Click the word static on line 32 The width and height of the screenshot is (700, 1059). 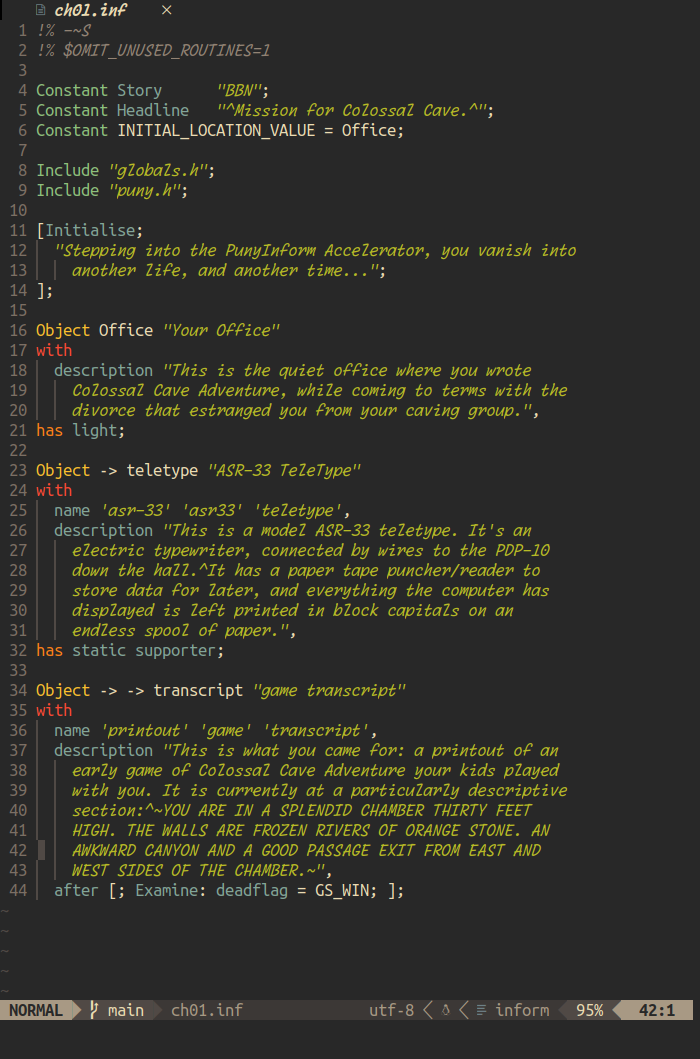[99, 650]
